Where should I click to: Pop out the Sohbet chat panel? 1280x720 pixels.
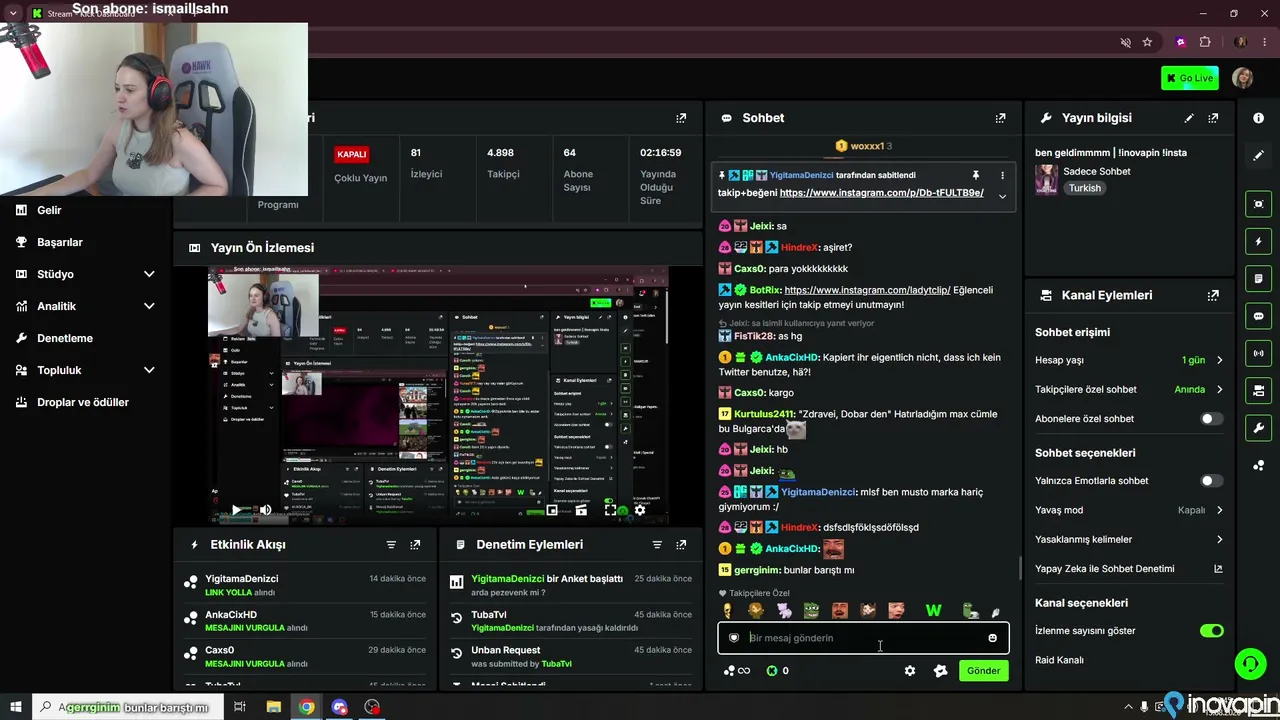pyautogui.click(x=1000, y=118)
